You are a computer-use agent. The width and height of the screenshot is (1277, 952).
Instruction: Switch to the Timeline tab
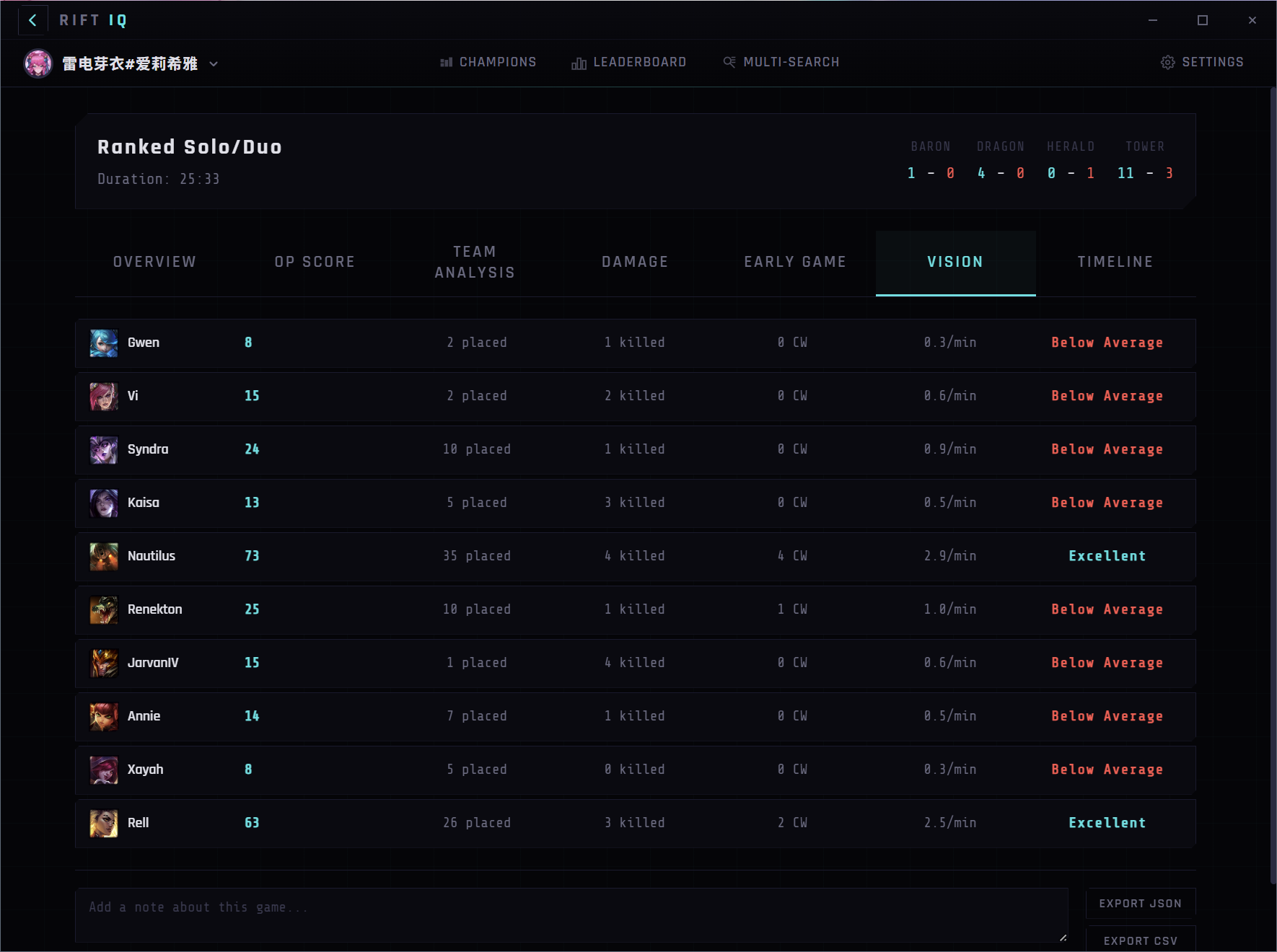tap(1115, 262)
